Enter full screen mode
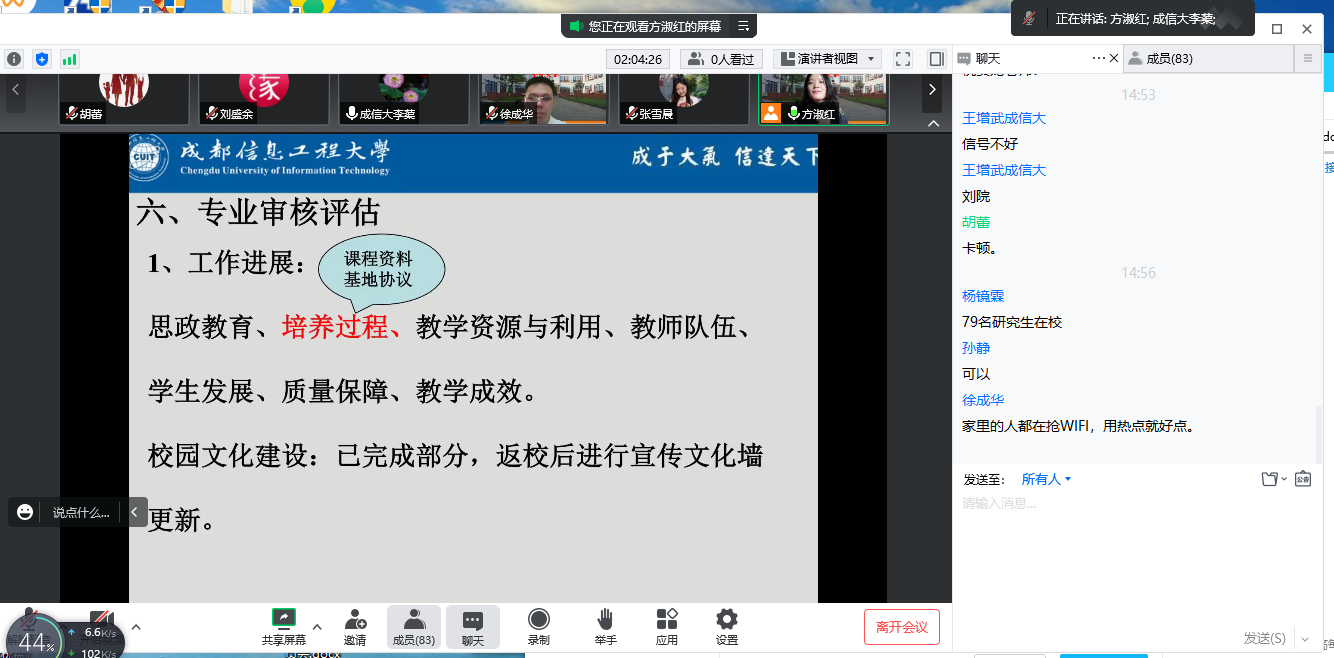Image resolution: width=1334 pixels, height=658 pixels. click(x=903, y=59)
